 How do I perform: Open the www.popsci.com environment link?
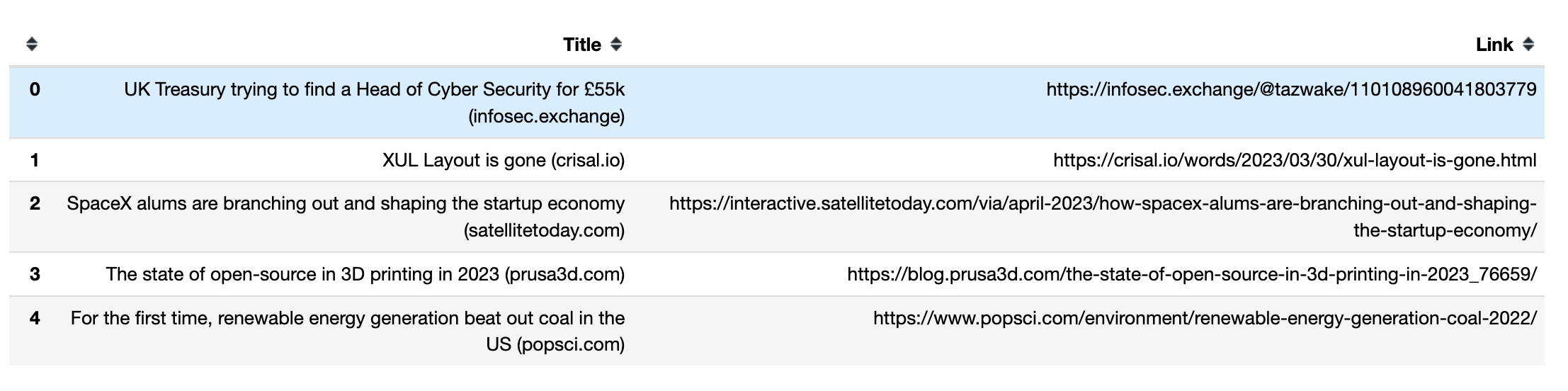[x=1204, y=318]
